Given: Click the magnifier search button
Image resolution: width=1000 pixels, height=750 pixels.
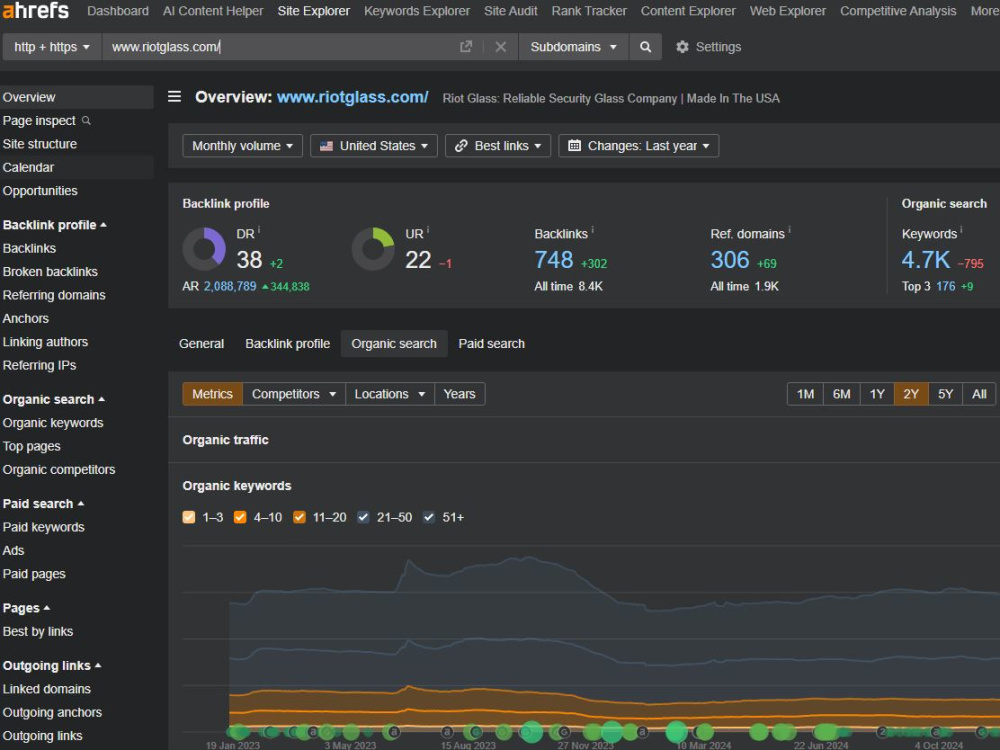Looking at the screenshot, I should [645, 47].
